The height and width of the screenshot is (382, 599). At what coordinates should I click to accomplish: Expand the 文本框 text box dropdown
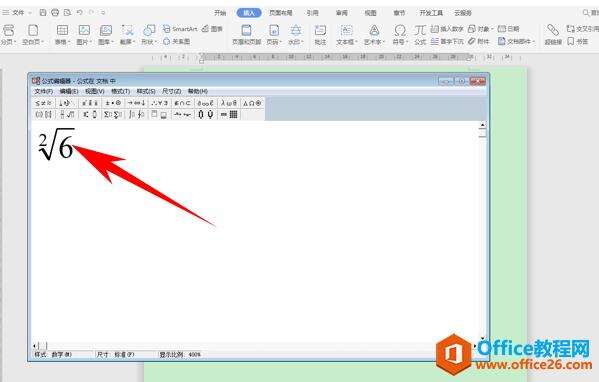346,35
